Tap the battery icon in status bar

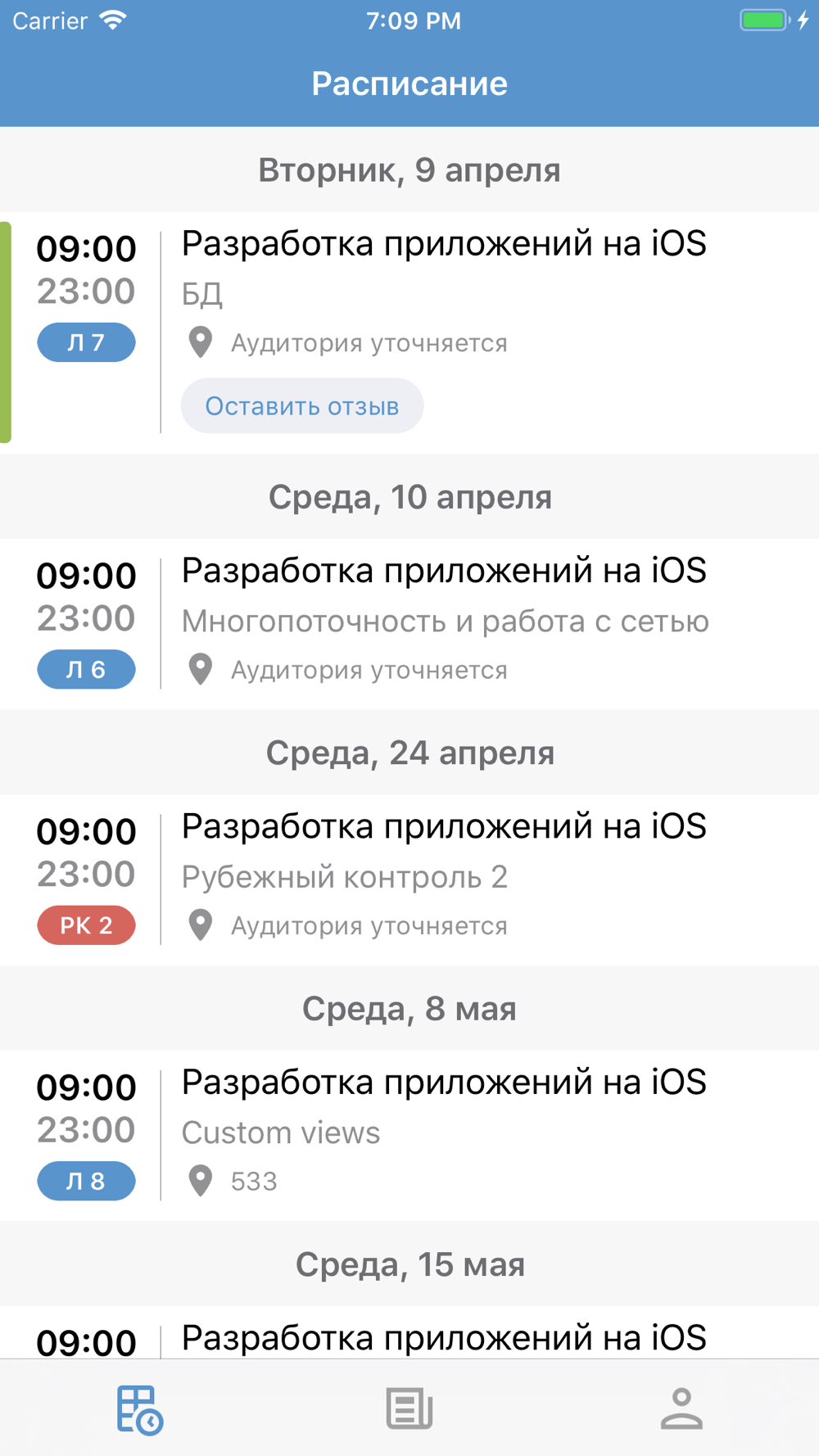click(764, 20)
